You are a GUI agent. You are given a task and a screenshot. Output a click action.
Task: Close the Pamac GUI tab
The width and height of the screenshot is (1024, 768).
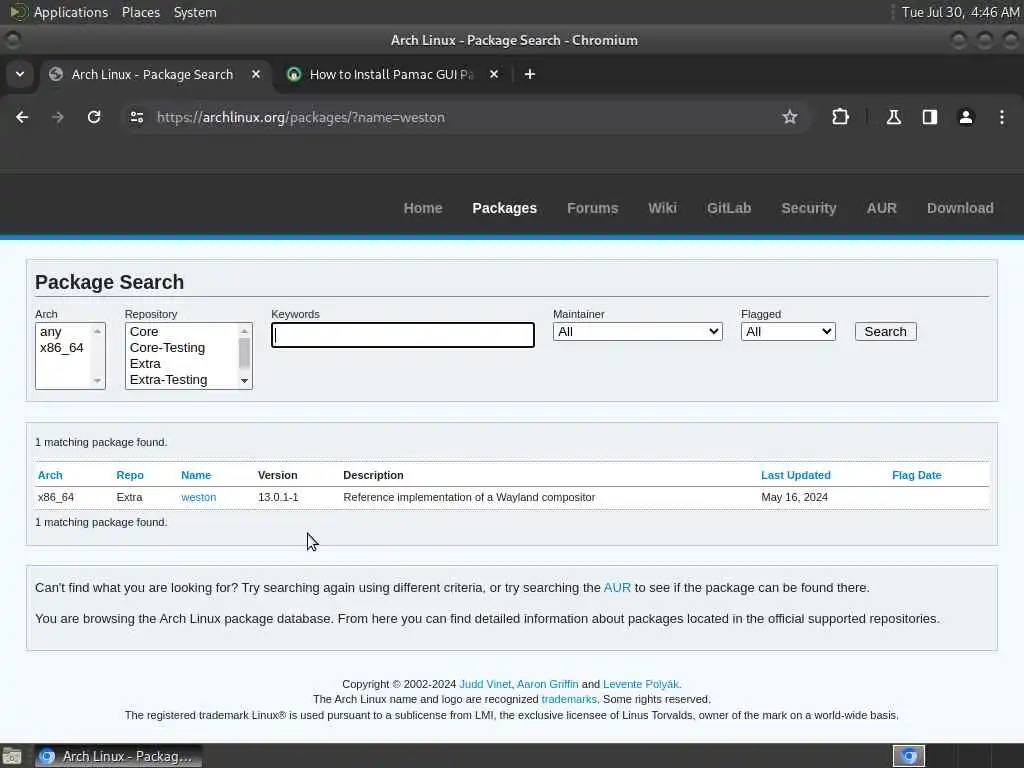494,74
